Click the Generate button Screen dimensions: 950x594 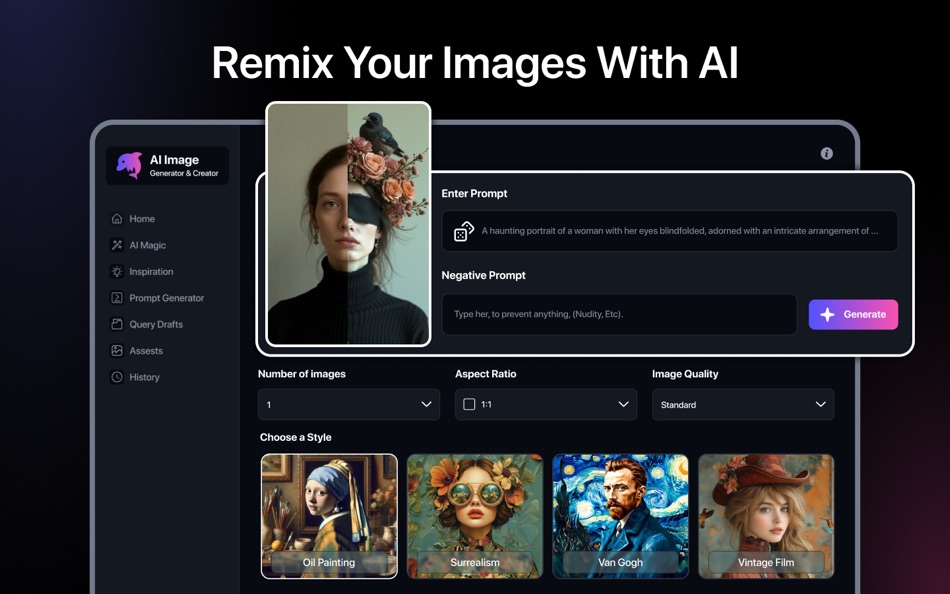(853, 315)
